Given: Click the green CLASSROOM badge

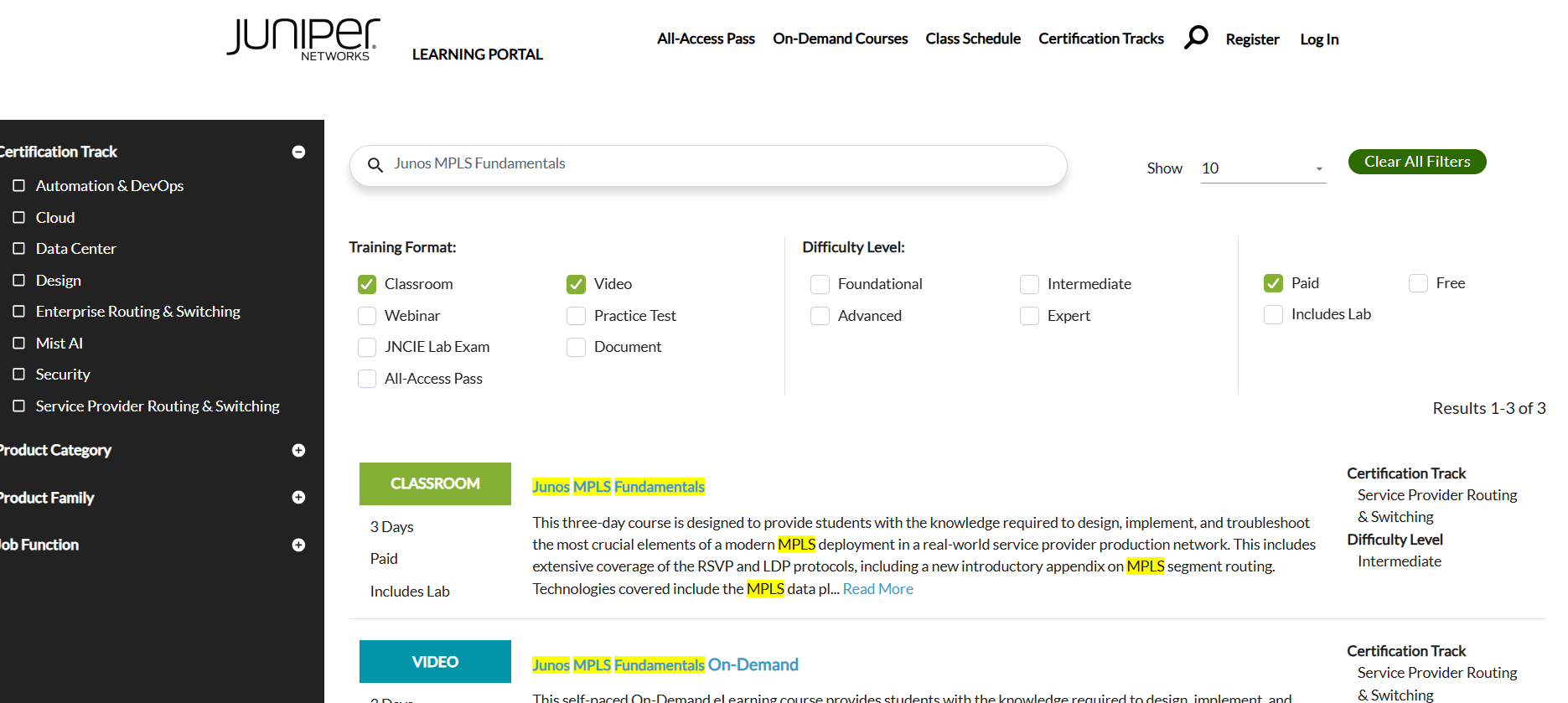Looking at the screenshot, I should [435, 483].
